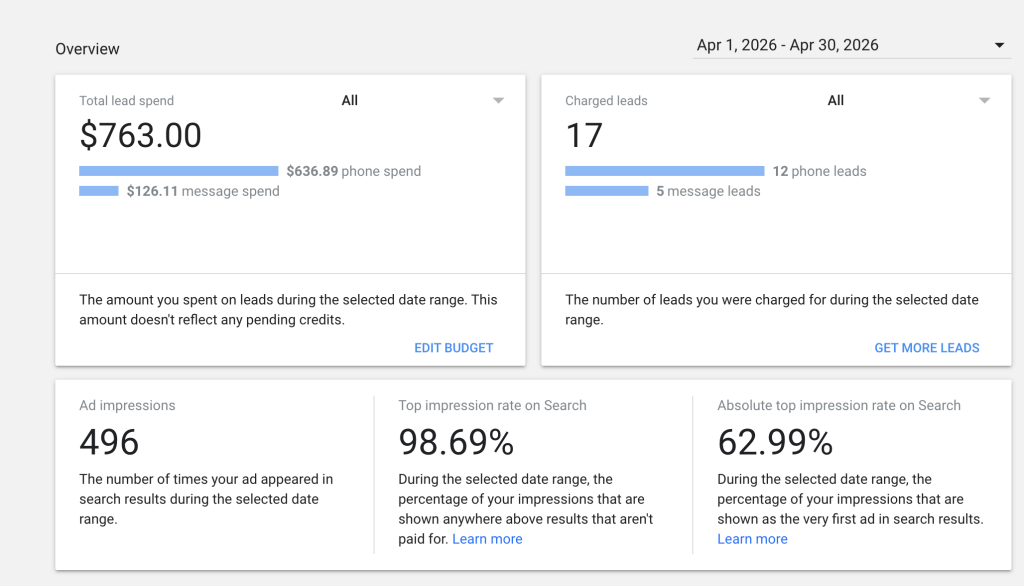
Task: Click the EDIT BUDGET link
Action: (x=453, y=347)
